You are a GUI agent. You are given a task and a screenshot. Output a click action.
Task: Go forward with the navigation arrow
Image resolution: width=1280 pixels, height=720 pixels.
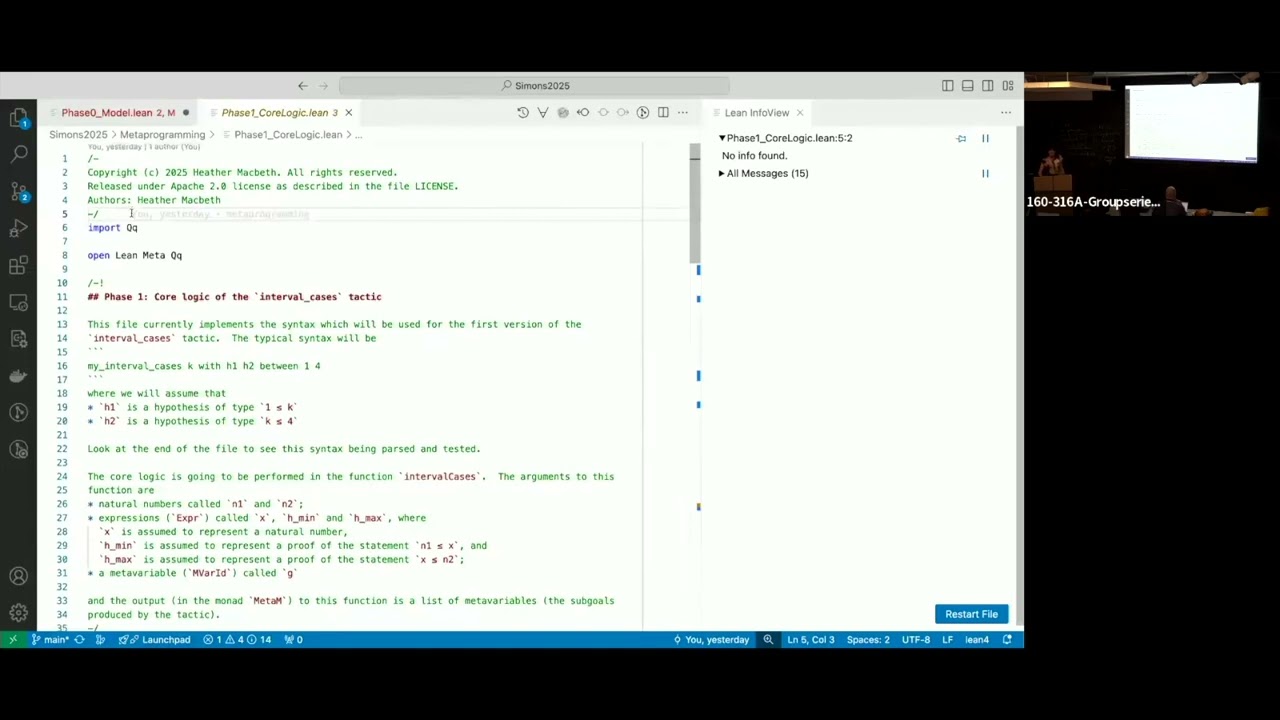click(324, 86)
